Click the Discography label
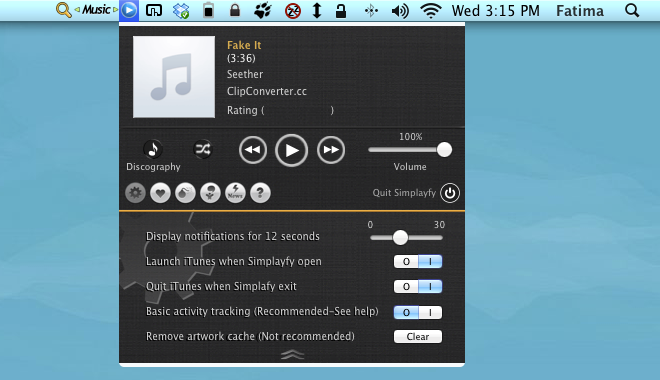This screenshot has width=660, height=380. (x=153, y=167)
